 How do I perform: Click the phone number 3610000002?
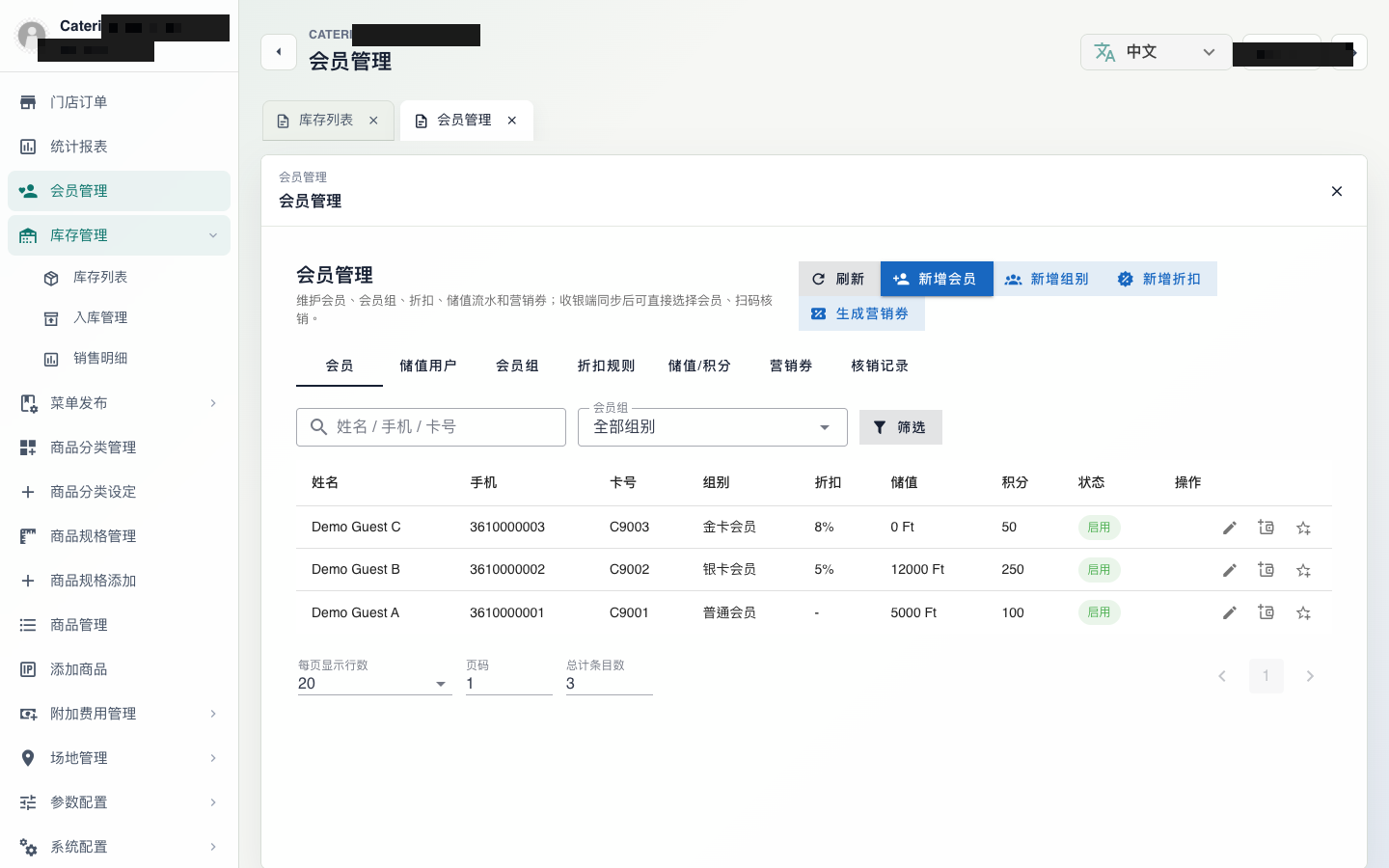coord(507,570)
